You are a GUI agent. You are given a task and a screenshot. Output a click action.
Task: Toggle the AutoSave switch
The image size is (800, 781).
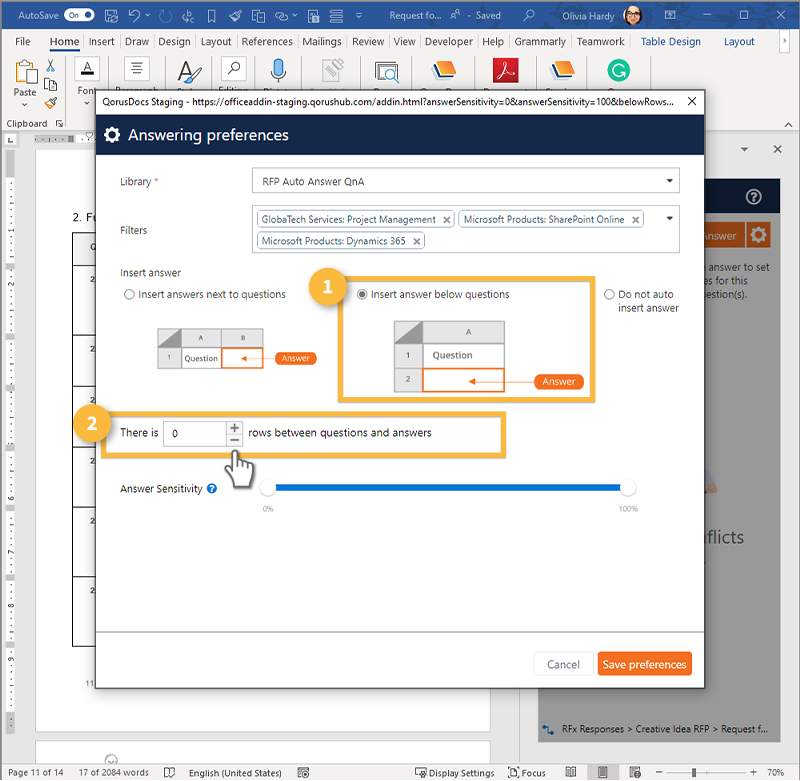click(x=80, y=15)
